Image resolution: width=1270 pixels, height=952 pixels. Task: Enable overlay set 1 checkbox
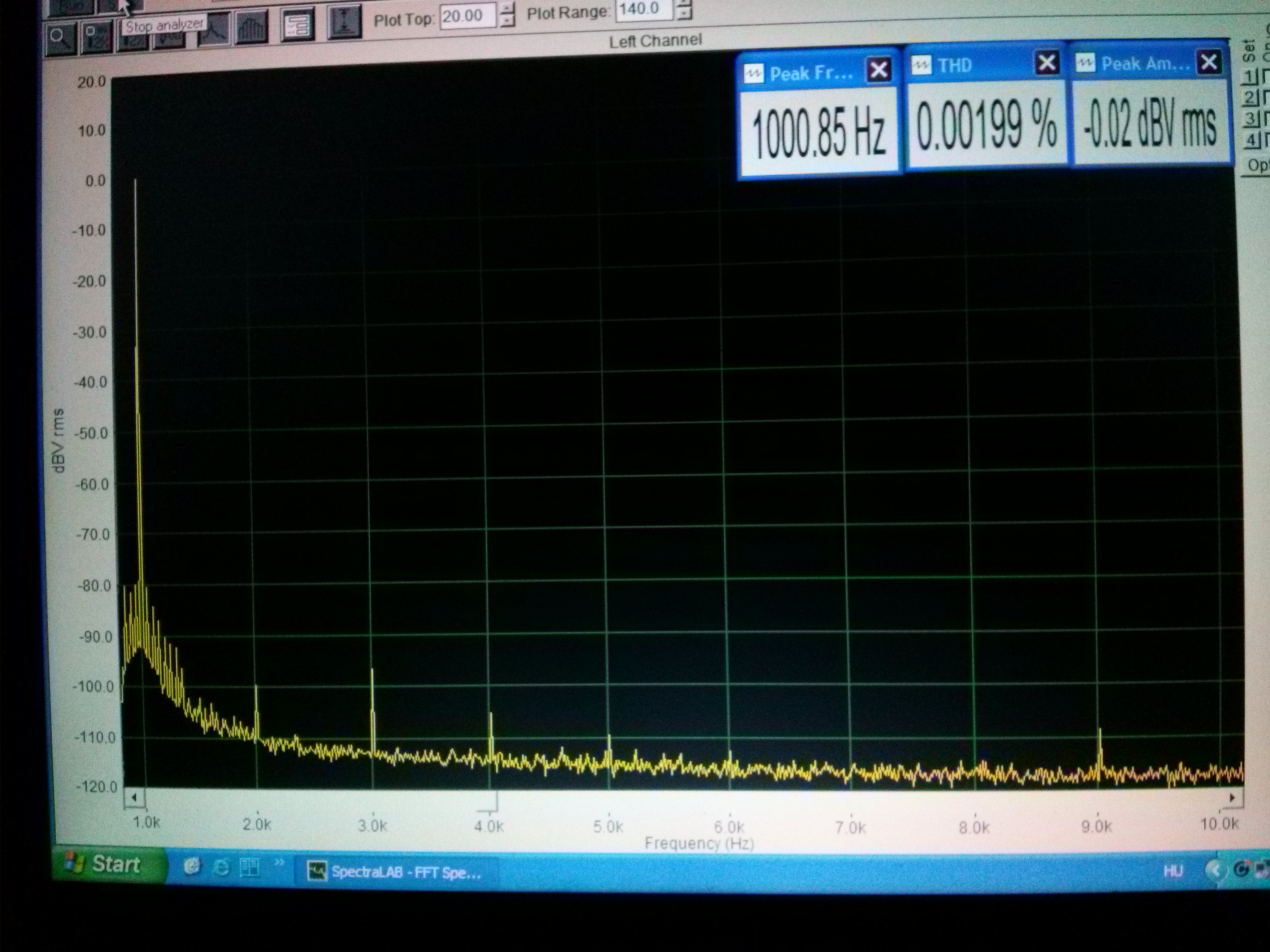[1266, 76]
